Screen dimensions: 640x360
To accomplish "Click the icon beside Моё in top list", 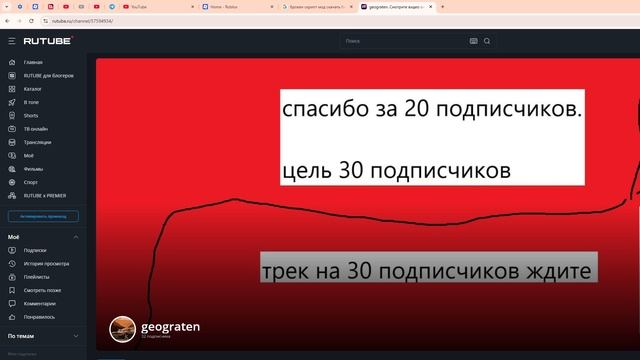I will tap(12, 156).
